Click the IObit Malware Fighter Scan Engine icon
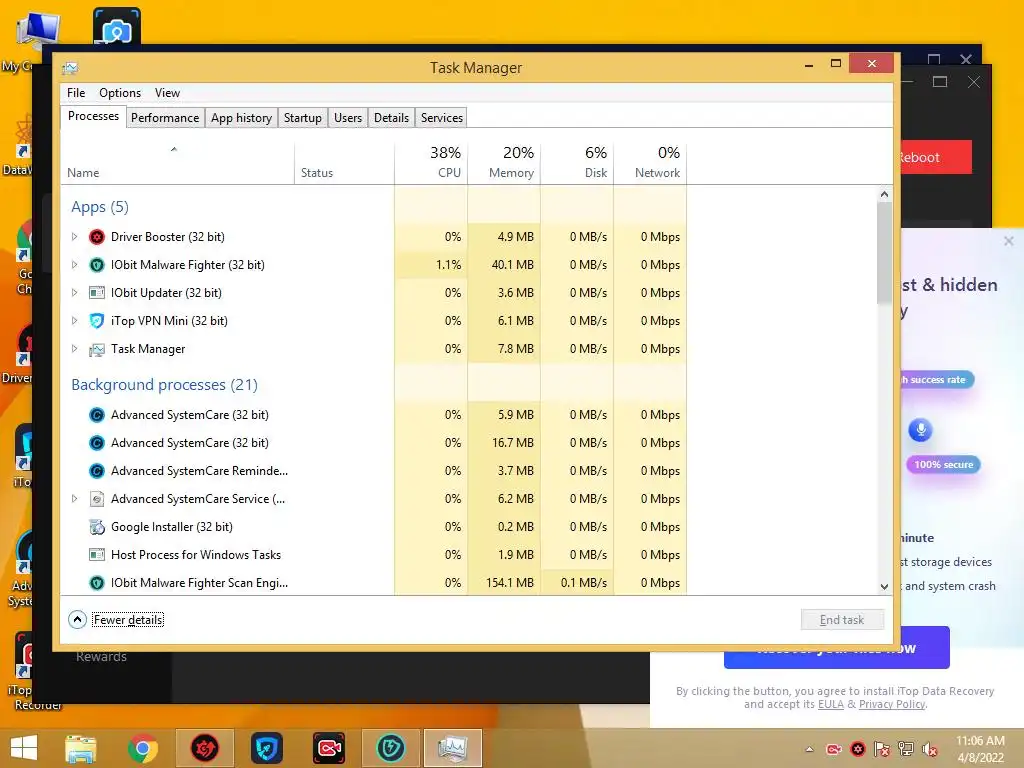The width and height of the screenshot is (1024, 768). pos(97,583)
